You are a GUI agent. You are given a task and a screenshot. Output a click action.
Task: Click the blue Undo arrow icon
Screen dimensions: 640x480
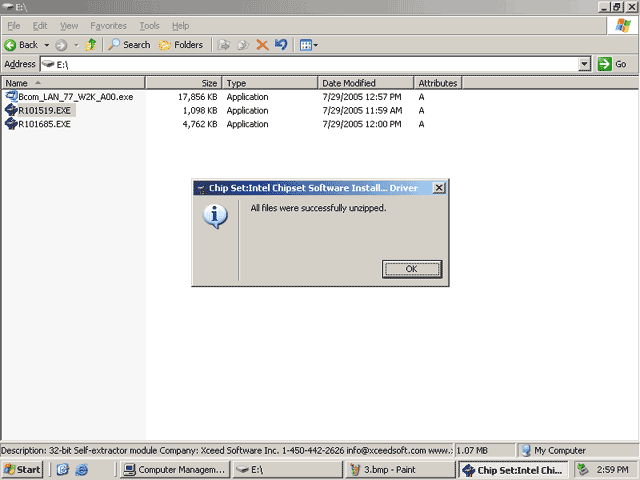pyautogui.click(x=281, y=44)
